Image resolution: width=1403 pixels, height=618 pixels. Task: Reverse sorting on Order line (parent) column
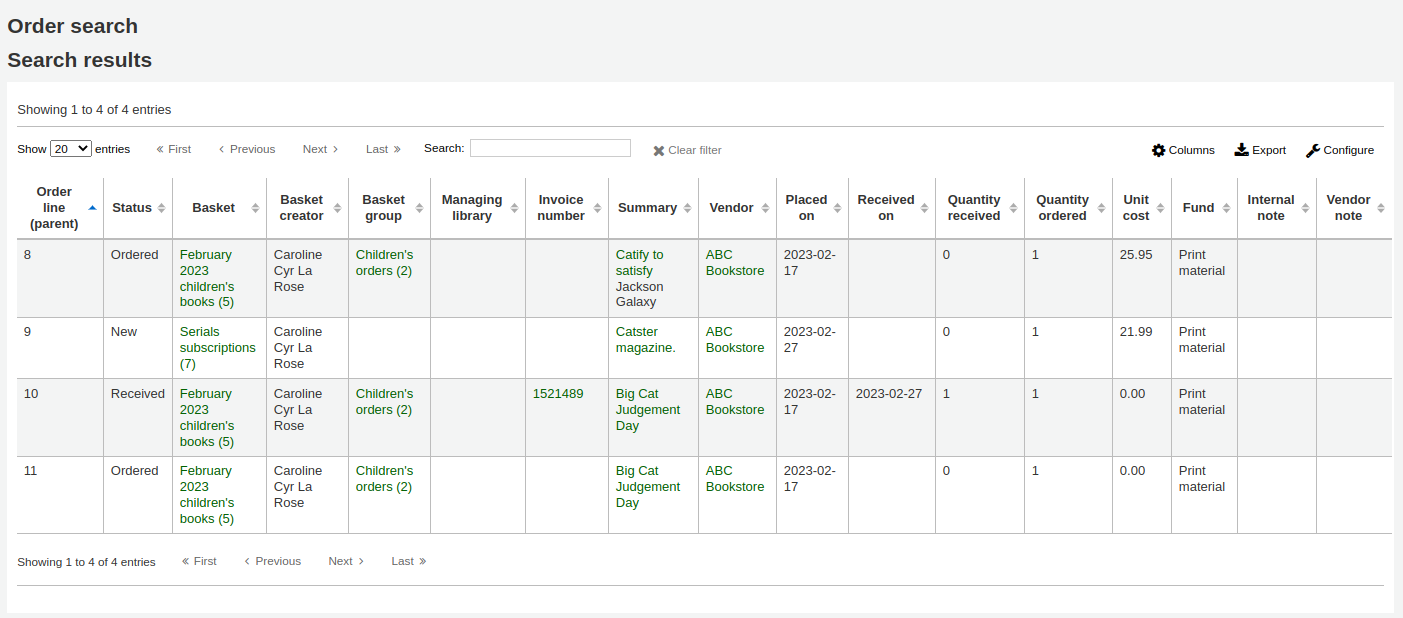pyautogui.click(x=92, y=207)
